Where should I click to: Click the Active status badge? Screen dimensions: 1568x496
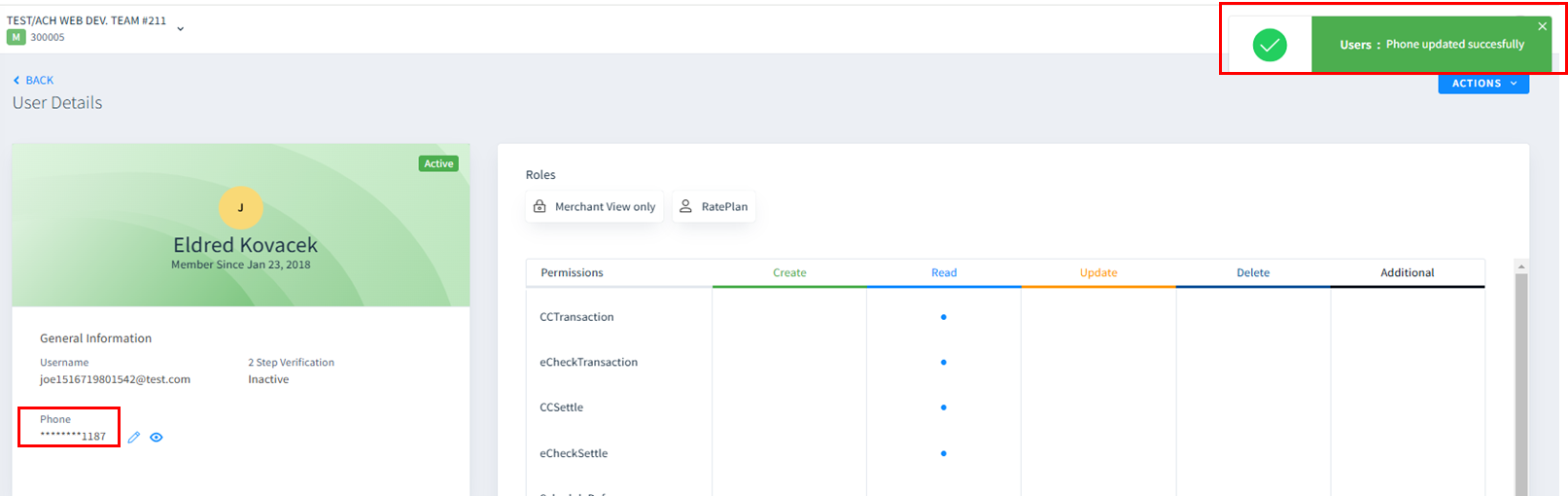(438, 163)
